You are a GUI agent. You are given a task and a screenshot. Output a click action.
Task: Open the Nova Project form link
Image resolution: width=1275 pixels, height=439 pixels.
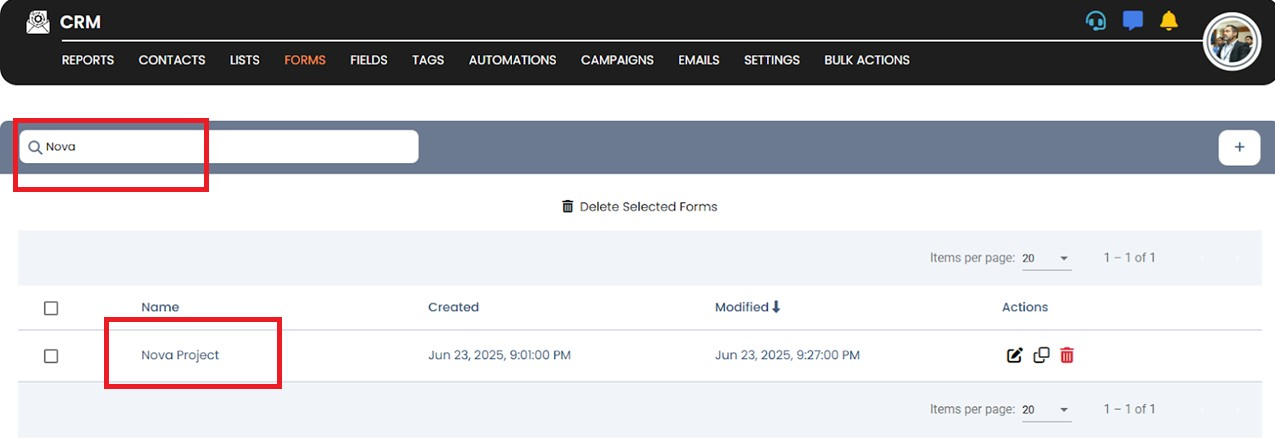[180, 355]
